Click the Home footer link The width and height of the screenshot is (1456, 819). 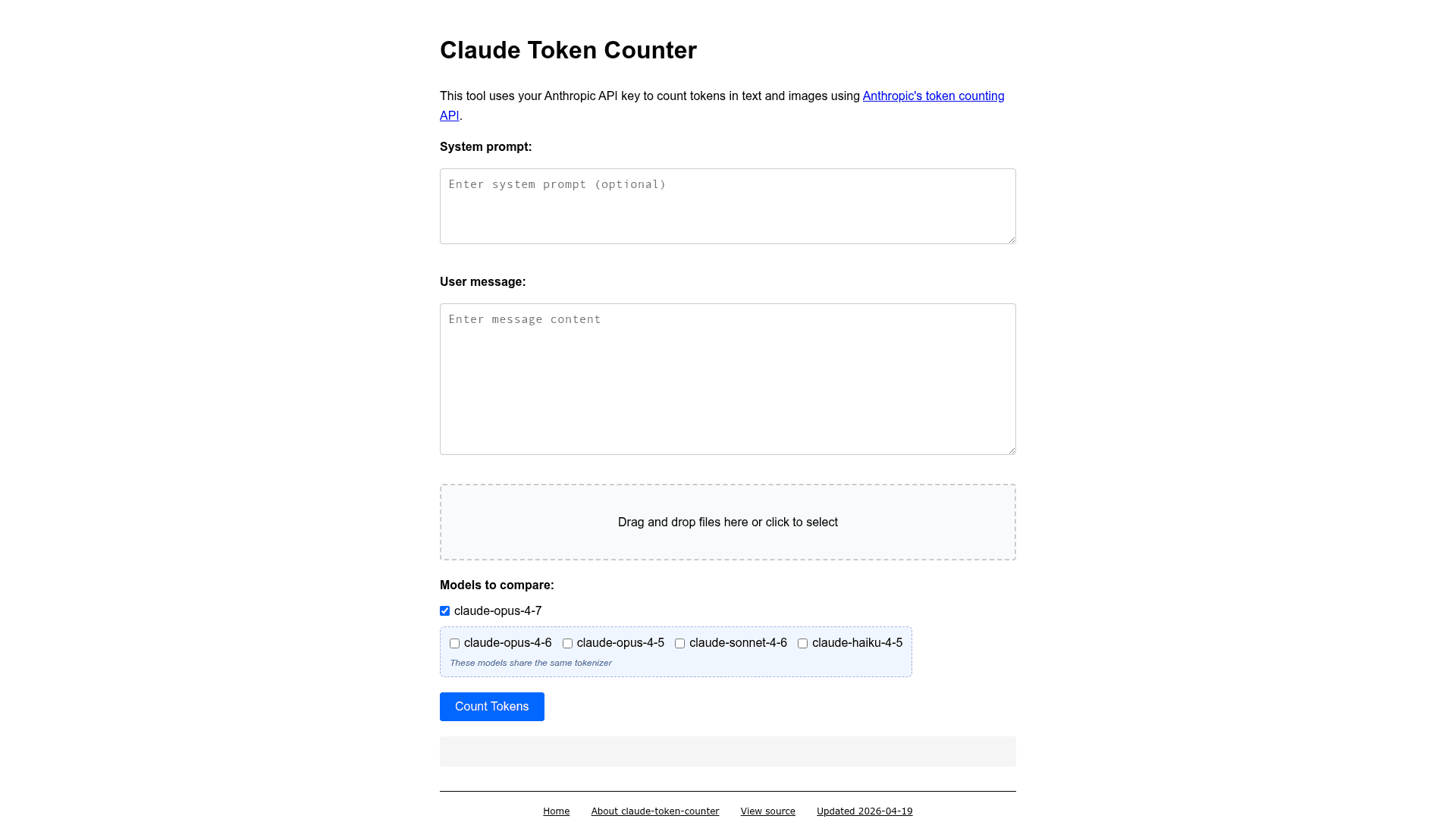(557, 811)
